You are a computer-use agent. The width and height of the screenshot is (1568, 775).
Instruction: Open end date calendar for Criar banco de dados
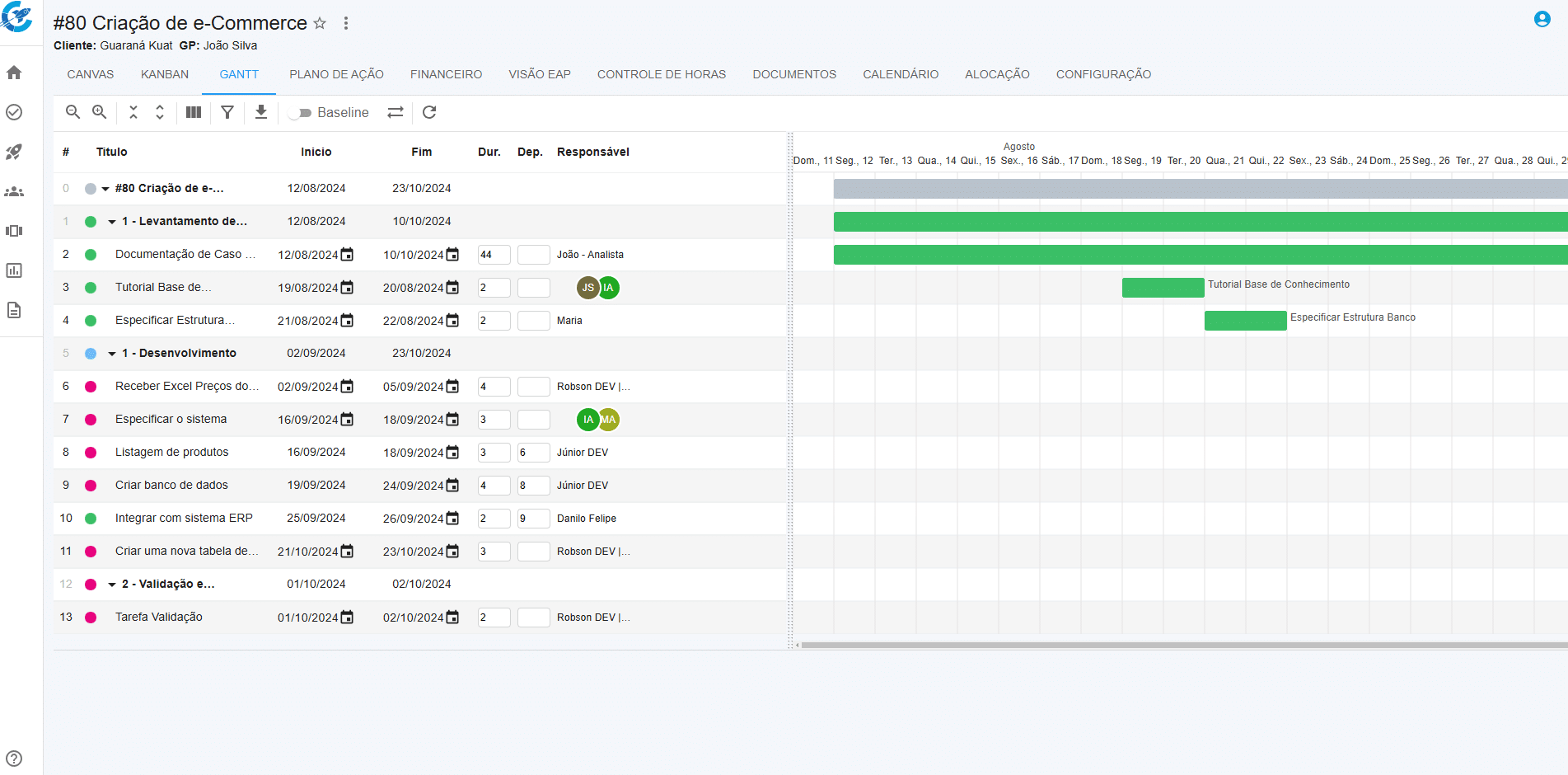[x=452, y=486]
